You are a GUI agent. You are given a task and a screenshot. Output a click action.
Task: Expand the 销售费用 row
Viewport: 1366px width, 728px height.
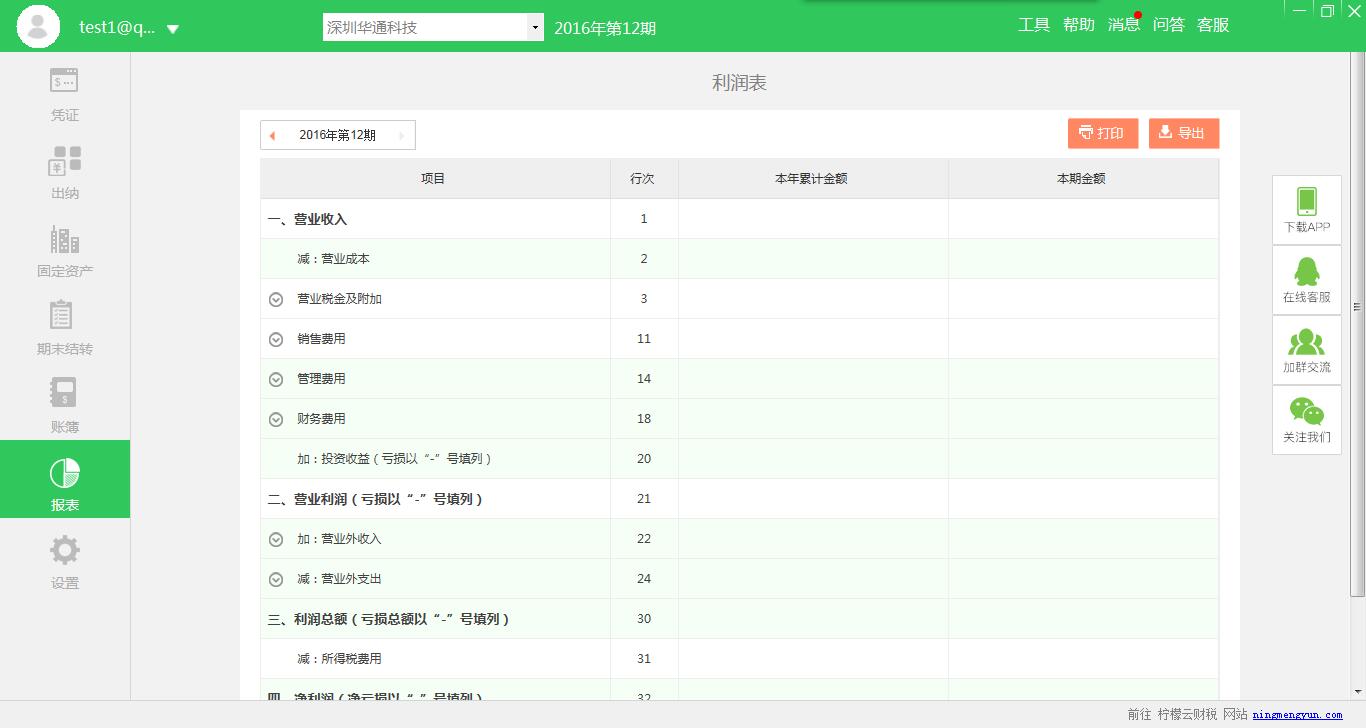coord(276,339)
